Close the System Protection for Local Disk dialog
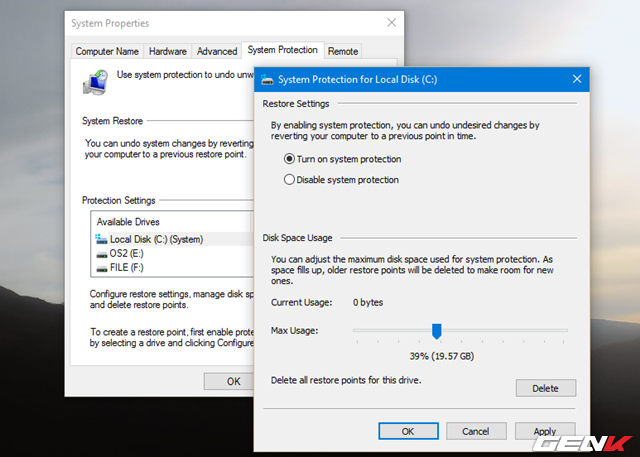Viewport: 640px width, 457px height. click(x=576, y=79)
